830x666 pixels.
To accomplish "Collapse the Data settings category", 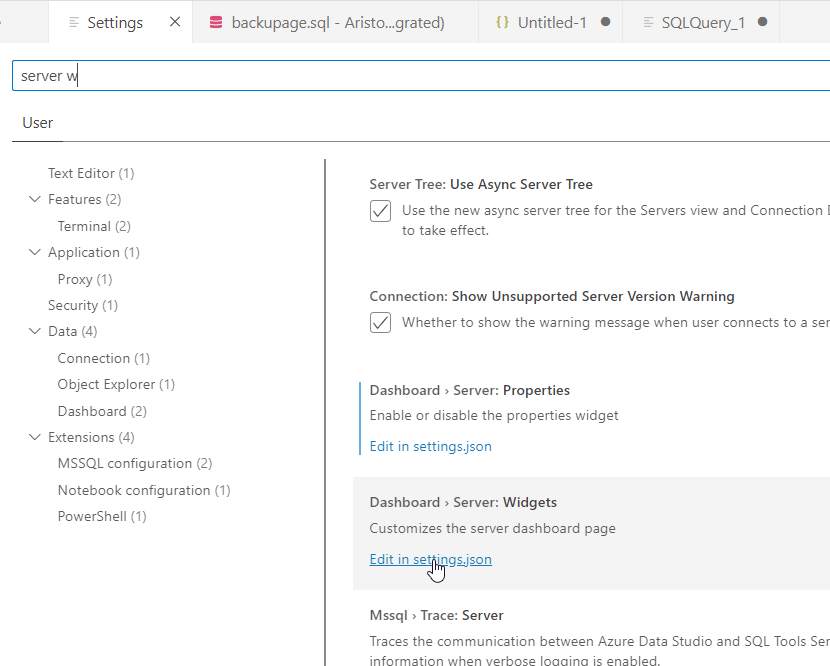I will (35, 331).
